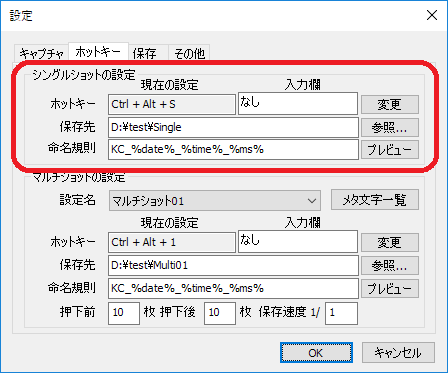This screenshot has width=448, height=373.
Task: Click 参照... next to D:¥test¥Multi01
Action: pos(390,266)
